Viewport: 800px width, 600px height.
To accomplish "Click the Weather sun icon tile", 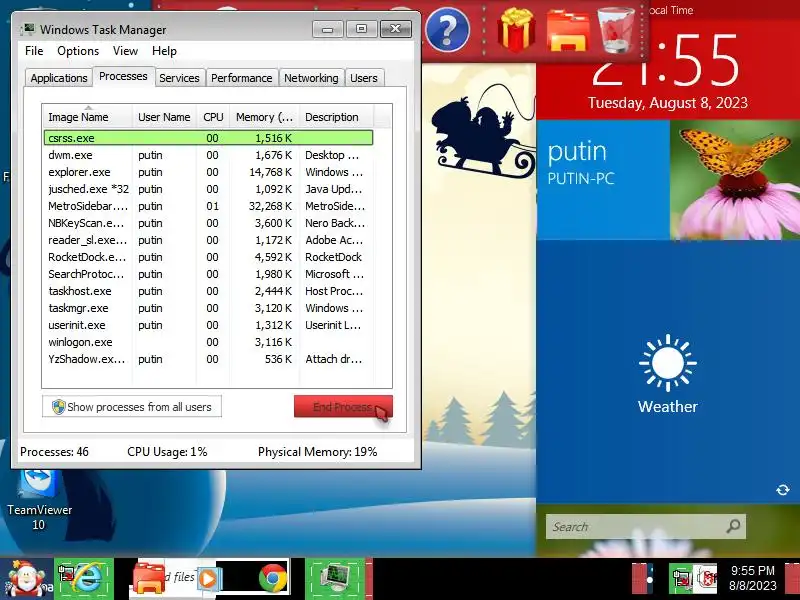I will pyautogui.click(x=667, y=363).
